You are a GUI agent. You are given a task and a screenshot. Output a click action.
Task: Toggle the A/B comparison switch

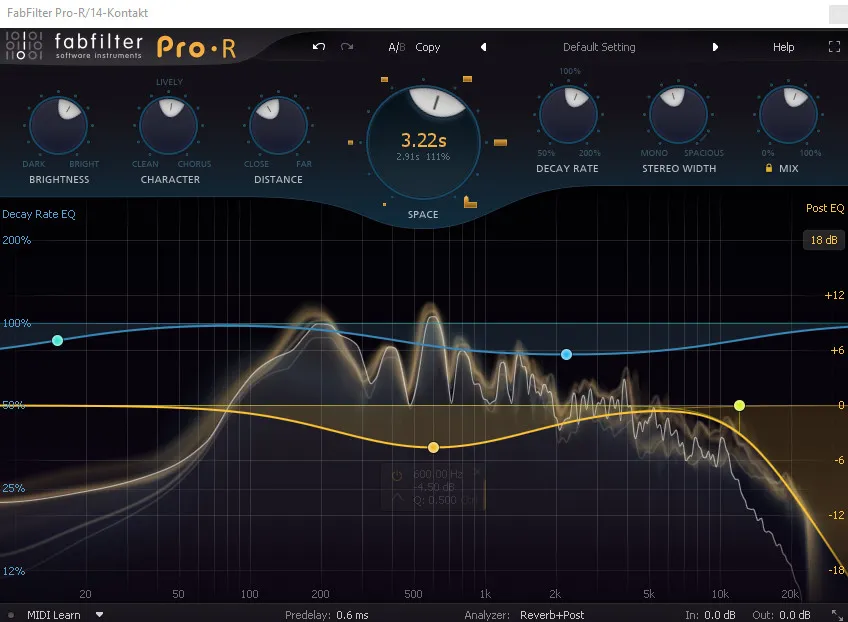click(397, 47)
